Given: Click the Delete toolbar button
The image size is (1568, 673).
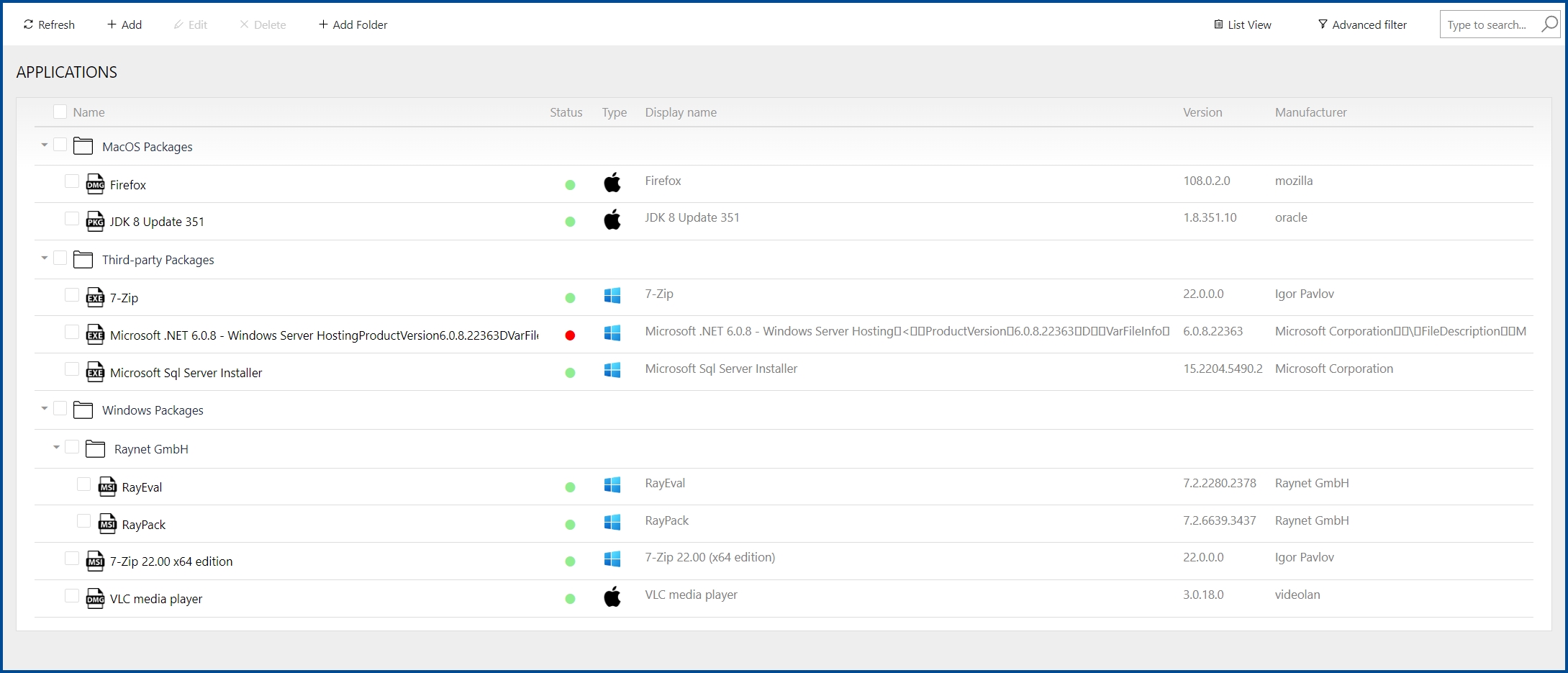Looking at the screenshot, I should [263, 24].
